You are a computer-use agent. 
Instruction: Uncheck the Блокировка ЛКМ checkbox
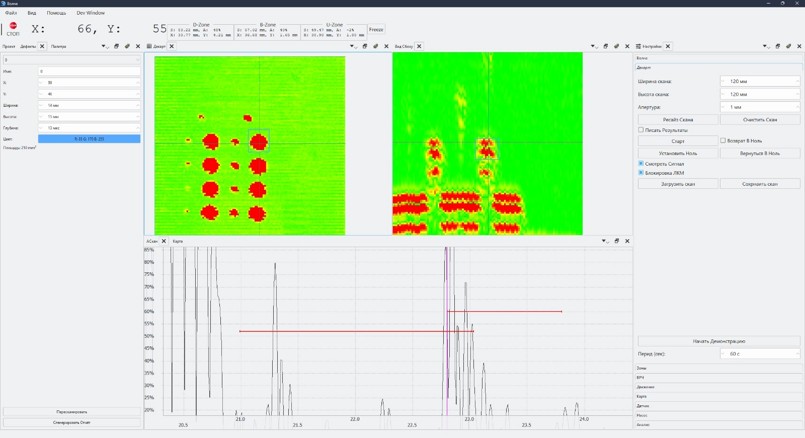[x=641, y=173]
